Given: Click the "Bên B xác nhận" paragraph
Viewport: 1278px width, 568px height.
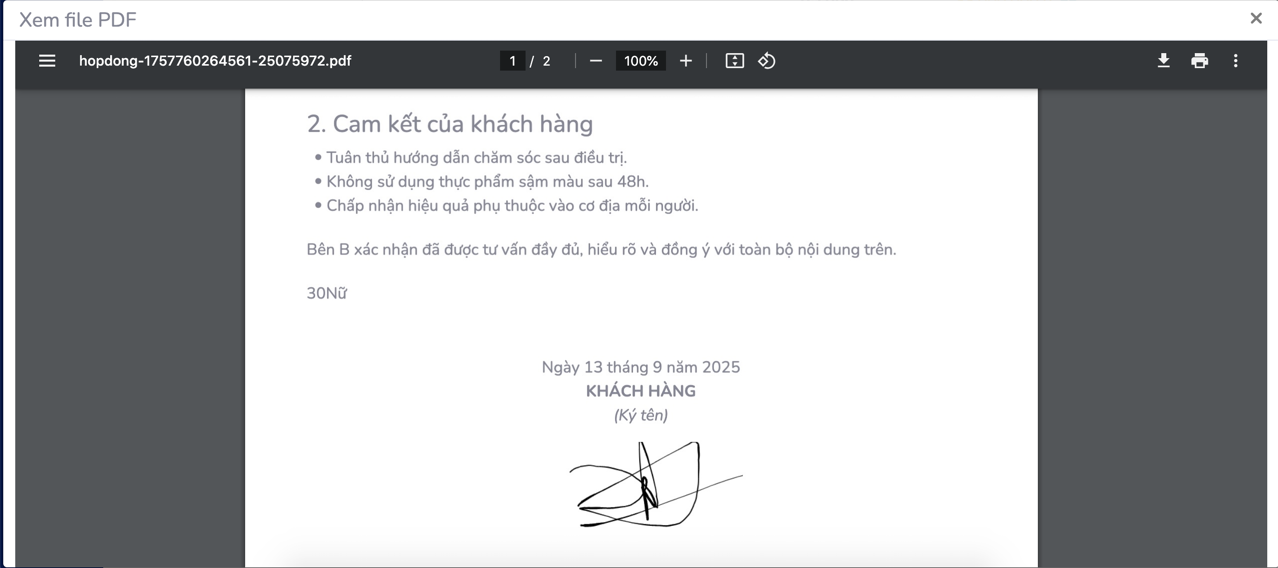Looking at the screenshot, I should (600, 249).
